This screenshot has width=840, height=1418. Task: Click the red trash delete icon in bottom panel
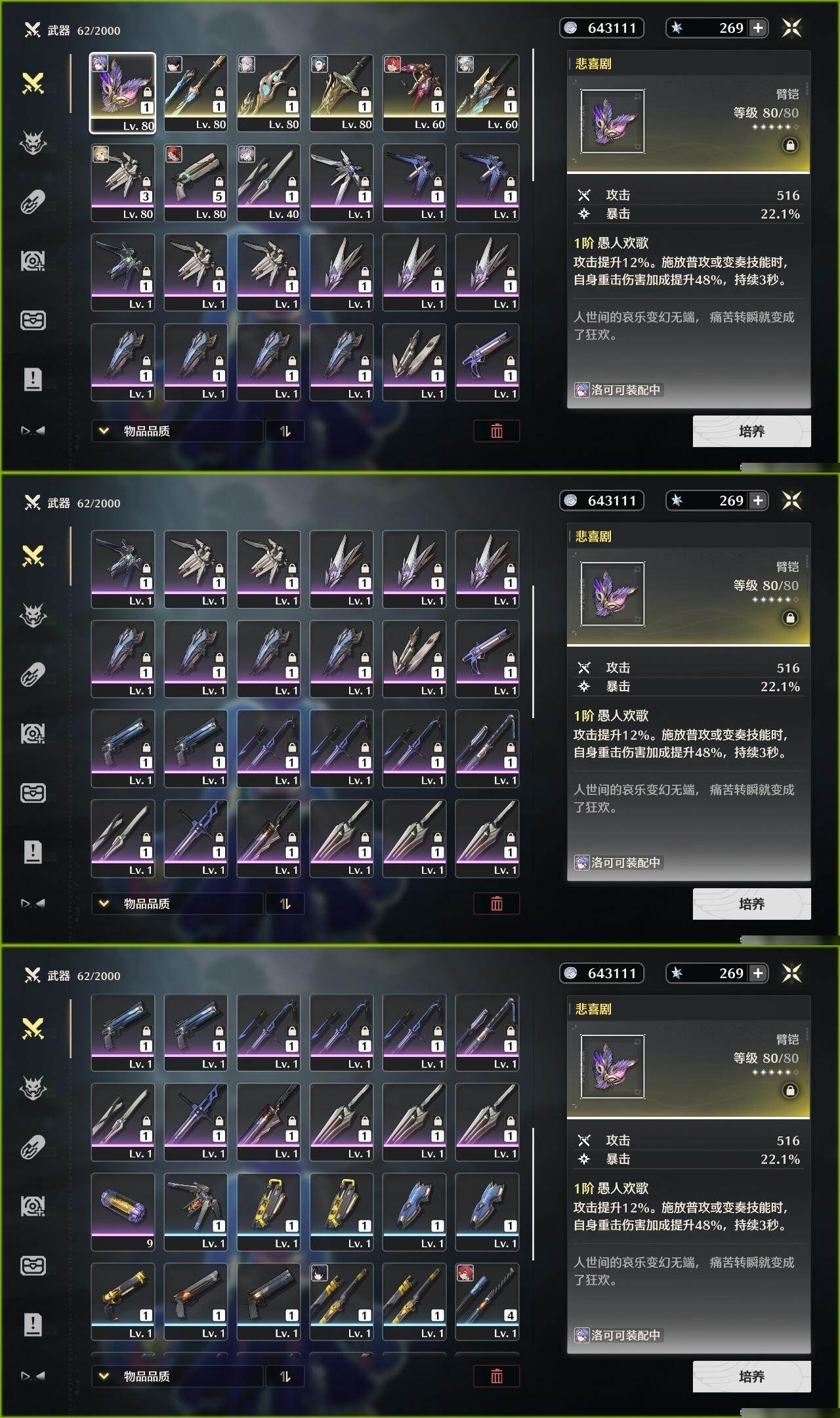point(497,1376)
